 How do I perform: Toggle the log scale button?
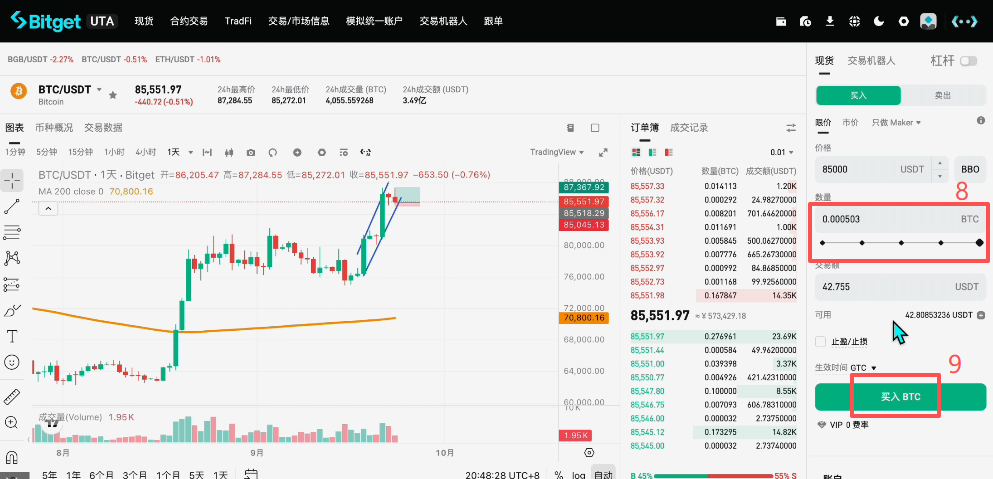pyautogui.click(x=579, y=474)
